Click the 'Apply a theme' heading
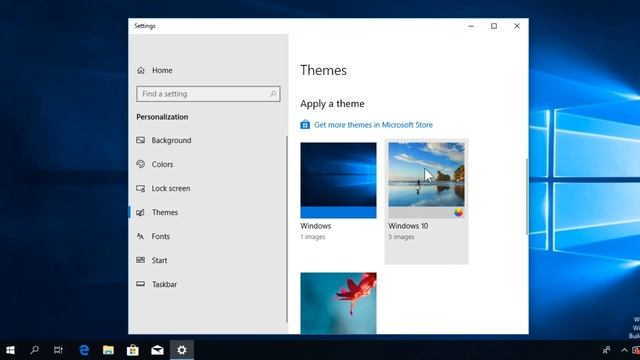The width and height of the screenshot is (640, 360). (x=332, y=104)
